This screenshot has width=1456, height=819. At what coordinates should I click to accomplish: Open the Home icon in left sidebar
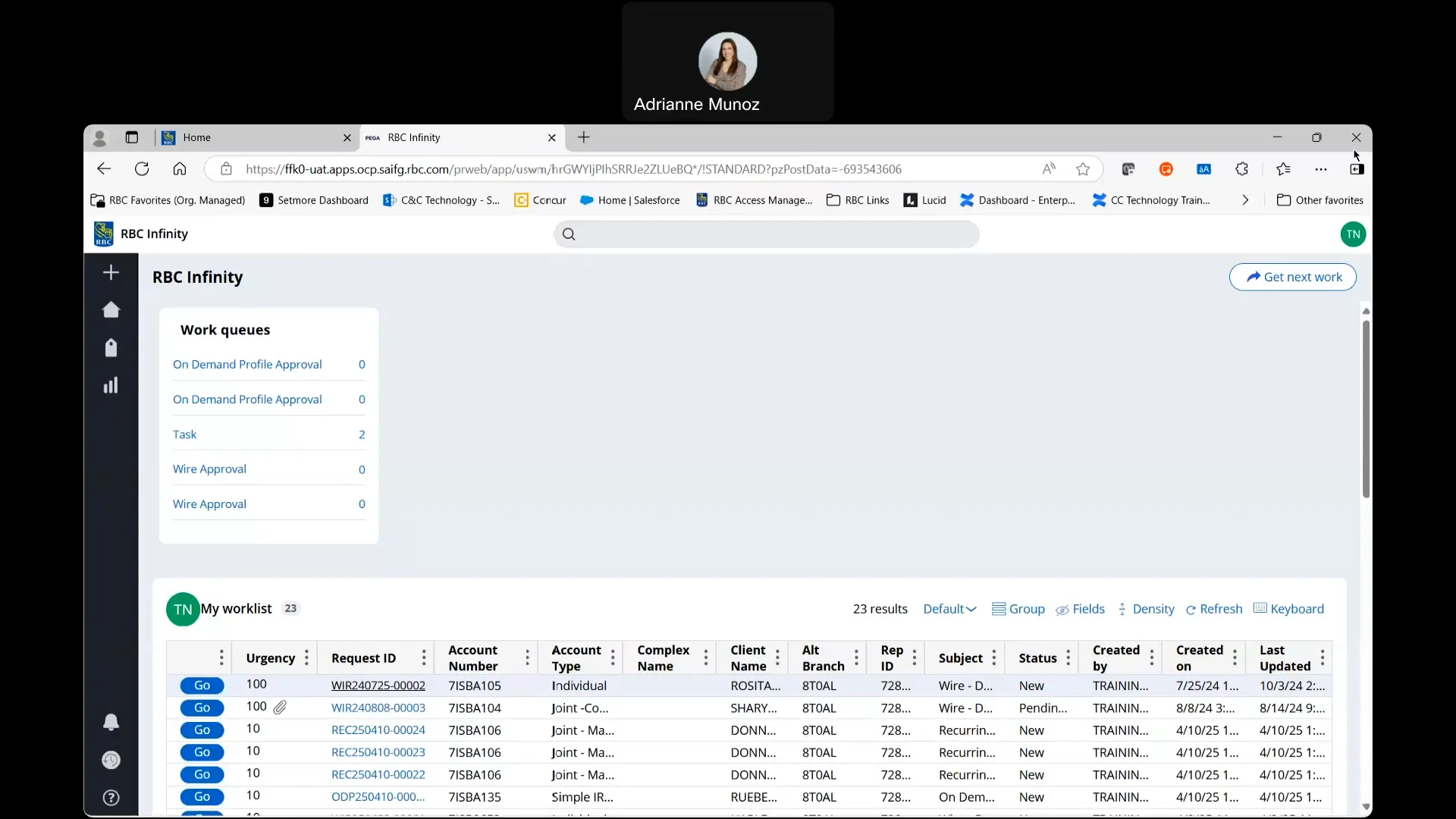coord(111,309)
